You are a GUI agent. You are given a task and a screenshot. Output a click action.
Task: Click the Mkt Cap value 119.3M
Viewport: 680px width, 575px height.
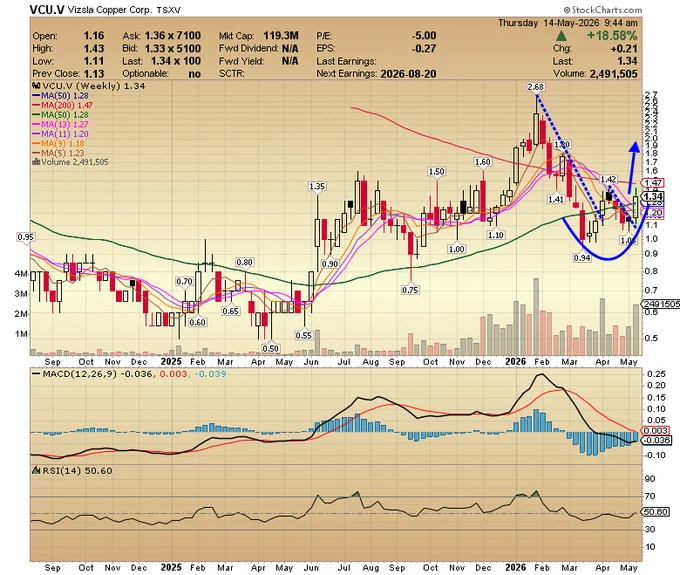281,36
